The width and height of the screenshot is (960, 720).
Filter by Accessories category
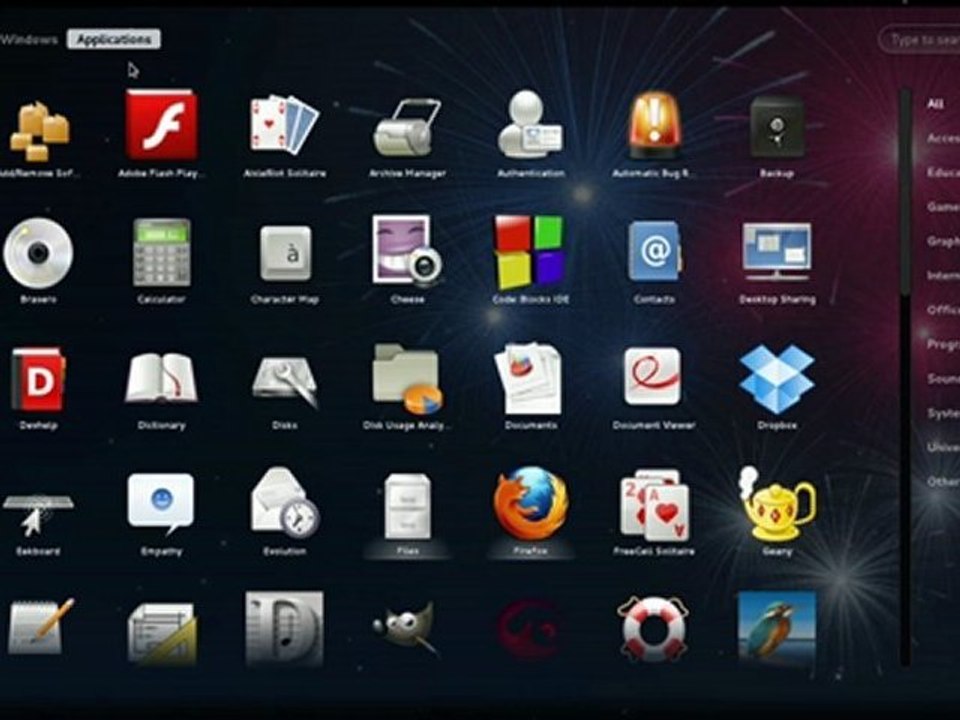pos(943,138)
